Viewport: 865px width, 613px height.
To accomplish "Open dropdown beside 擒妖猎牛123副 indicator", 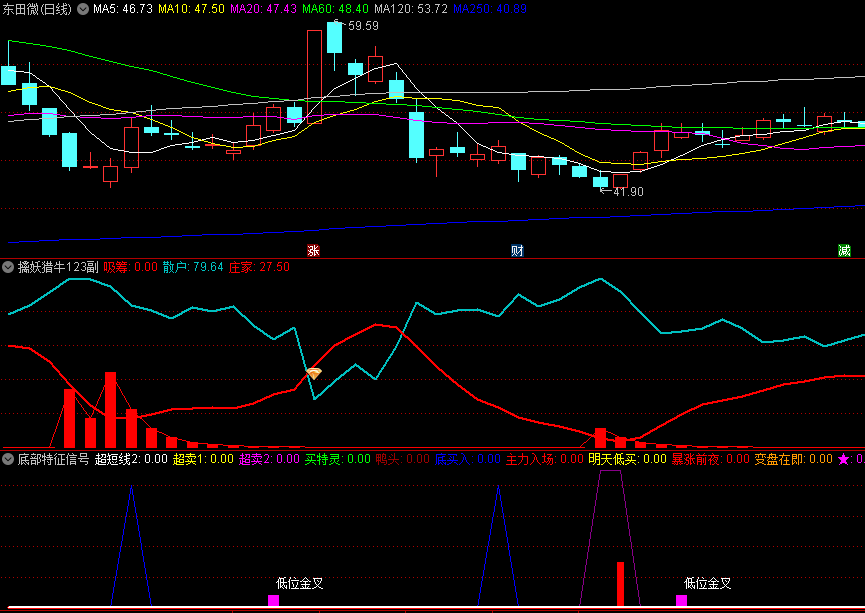I will 8,268.
